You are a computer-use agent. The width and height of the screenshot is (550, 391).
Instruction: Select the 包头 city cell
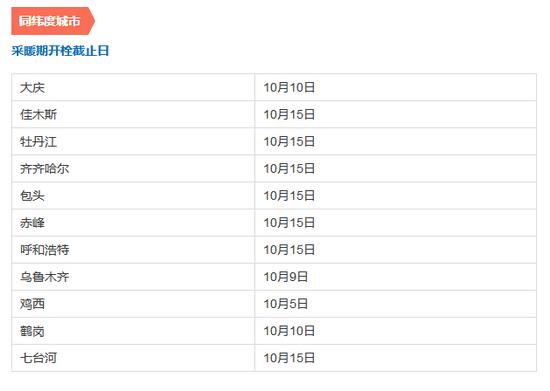click(x=133, y=196)
